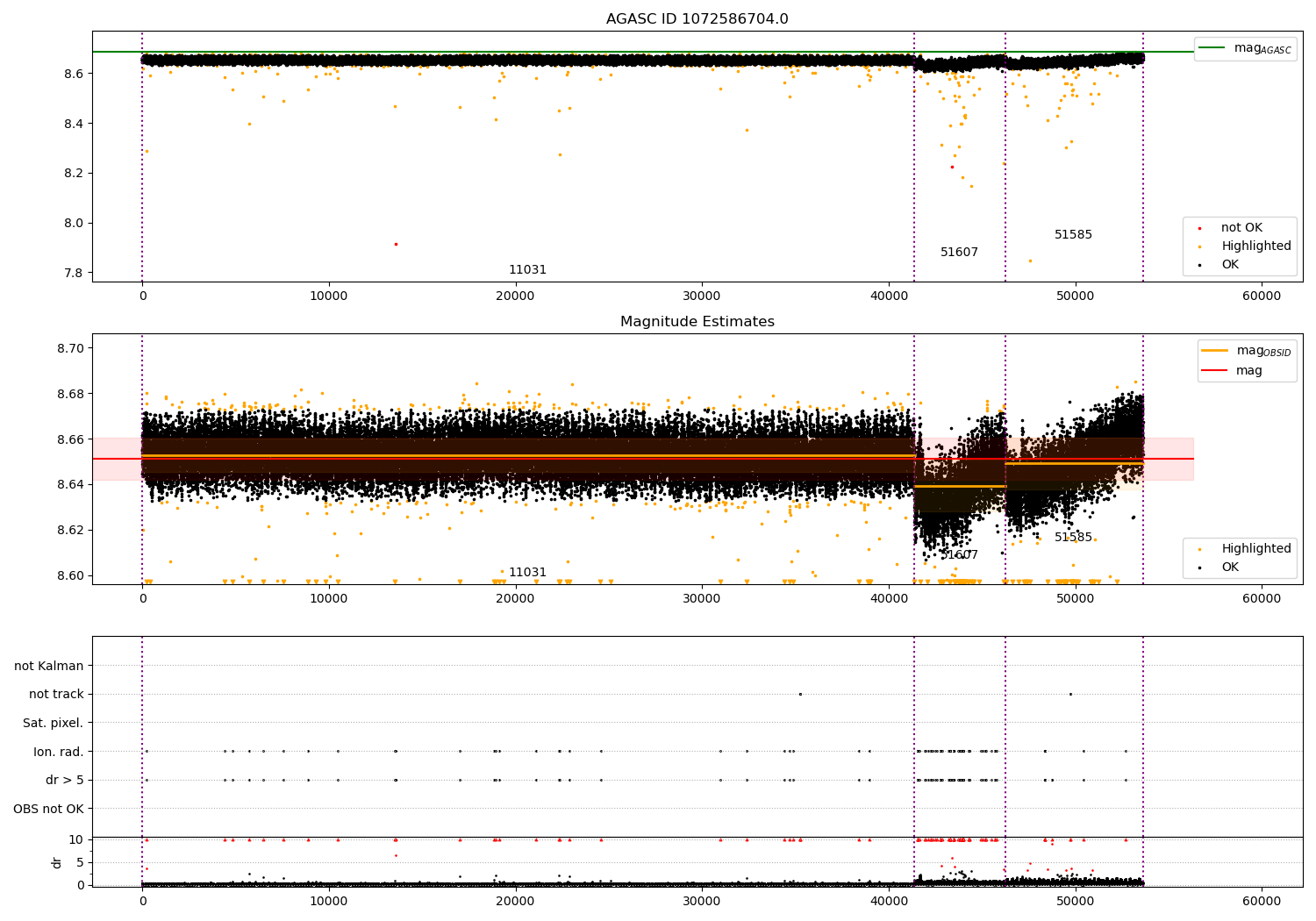
Task: Click the '8.4' y-axis tick of top plot
Action: [73, 124]
